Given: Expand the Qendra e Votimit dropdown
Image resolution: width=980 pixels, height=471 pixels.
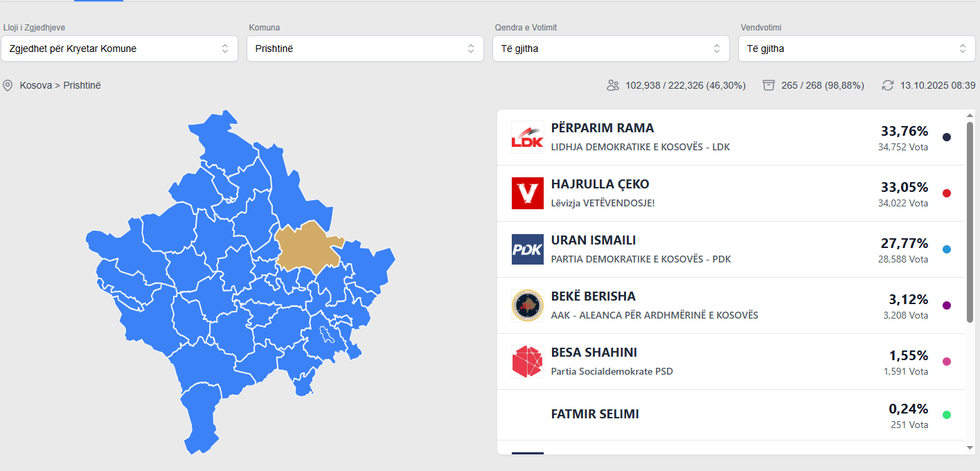Looking at the screenshot, I should point(611,48).
